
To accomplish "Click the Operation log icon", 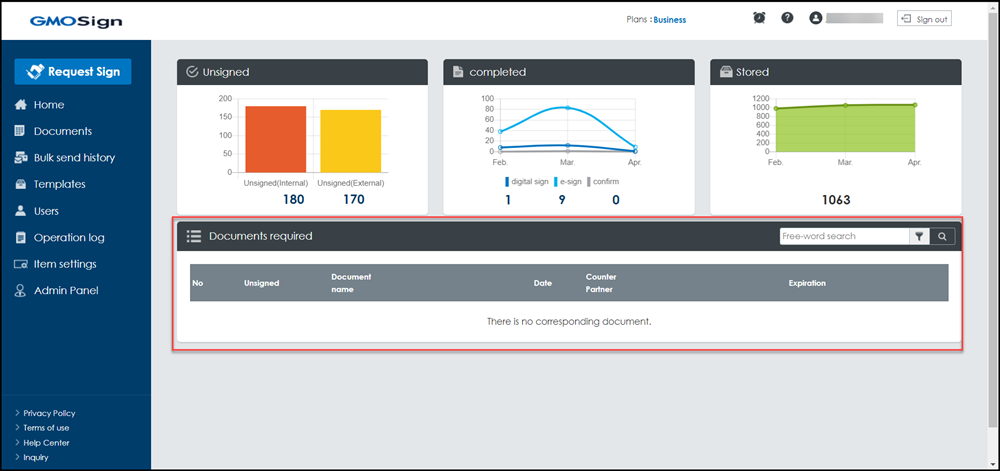I will pos(20,238).
